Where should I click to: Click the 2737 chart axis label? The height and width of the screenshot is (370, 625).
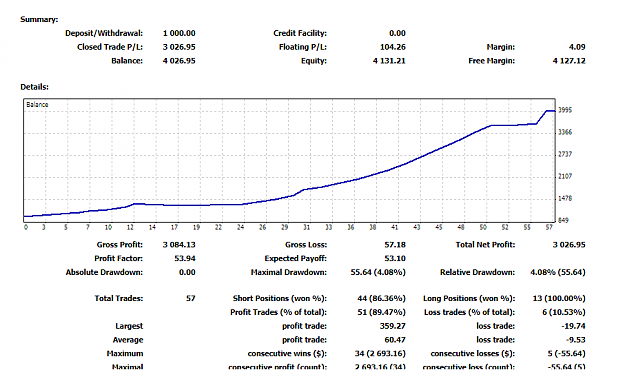[565, 154]
